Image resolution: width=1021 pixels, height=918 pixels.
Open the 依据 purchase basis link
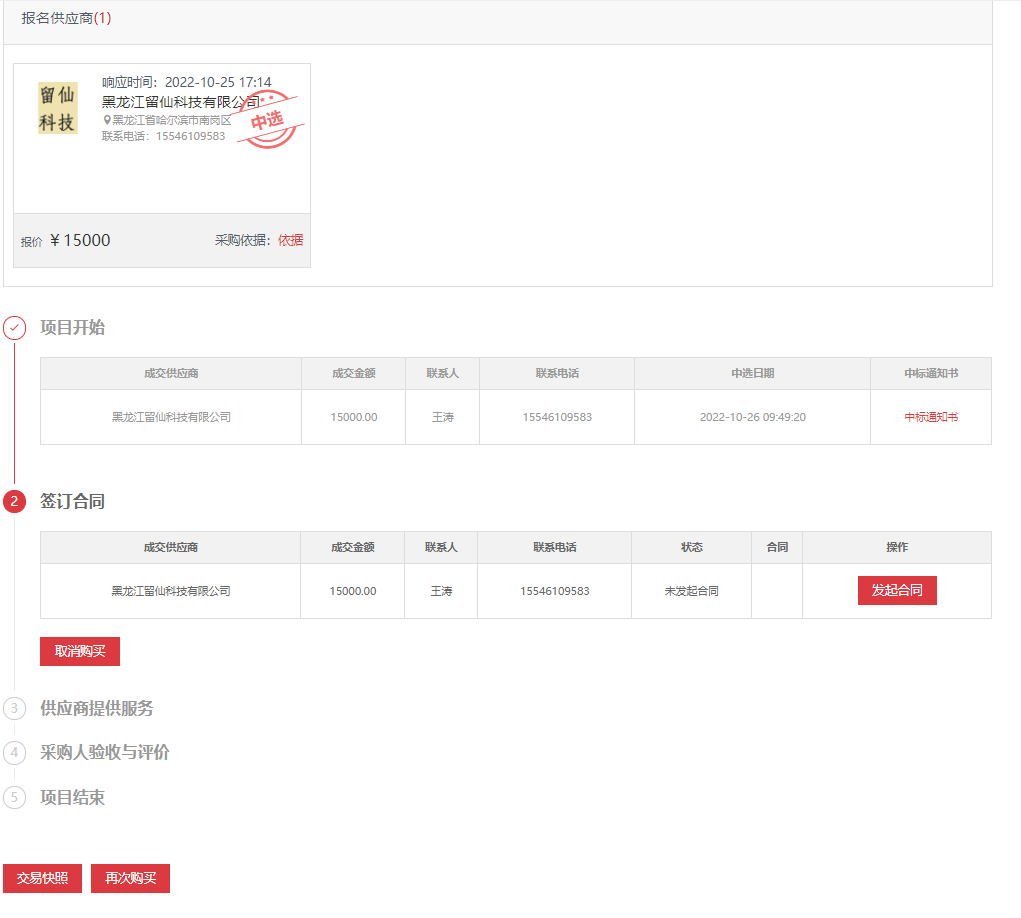tap(290, 239)
